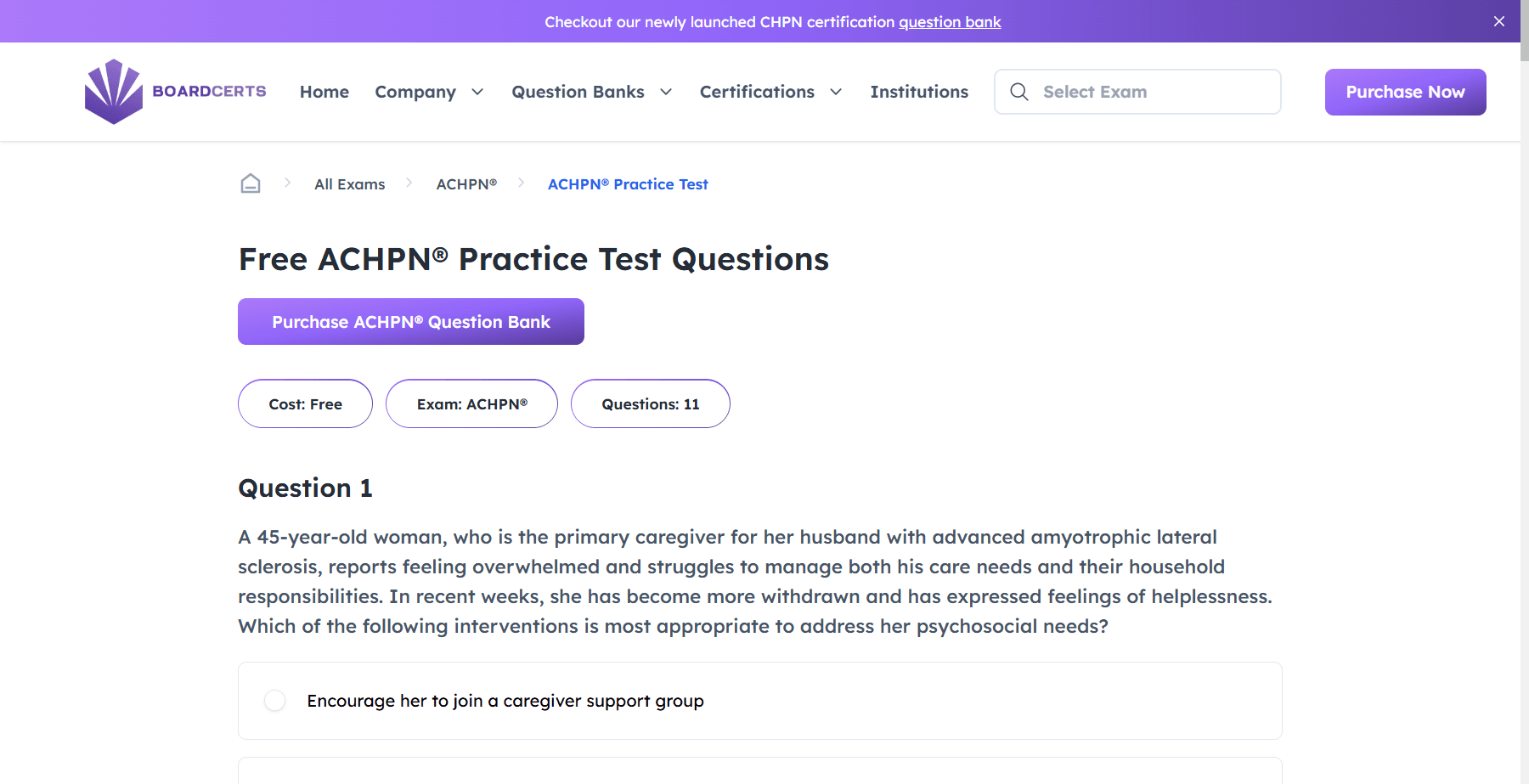Select the caregiver support group radio option
This screenshot has width=1529, height=784.
click(275, 701)
